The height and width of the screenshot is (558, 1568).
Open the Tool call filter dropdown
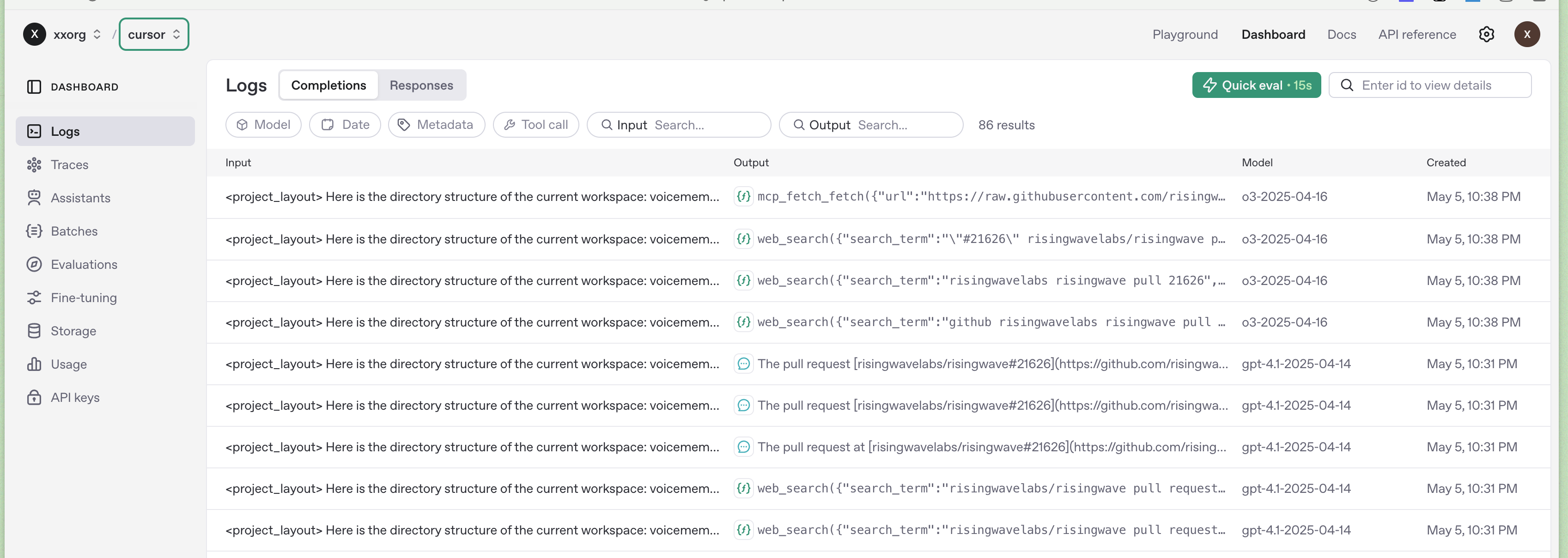coord(535,125)
